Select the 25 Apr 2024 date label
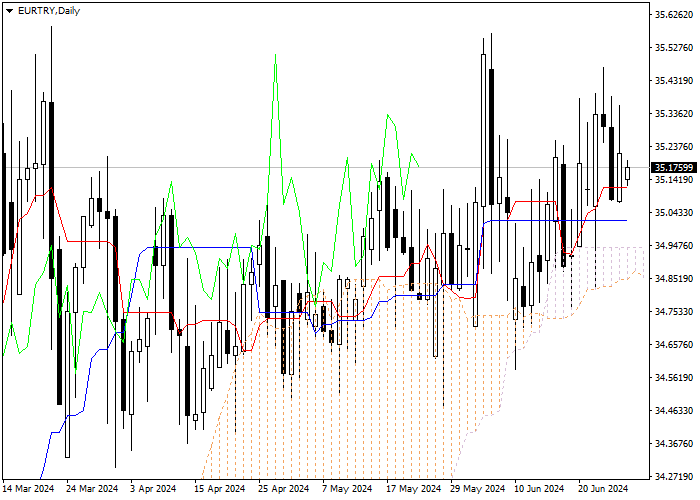 pos(284,489)
